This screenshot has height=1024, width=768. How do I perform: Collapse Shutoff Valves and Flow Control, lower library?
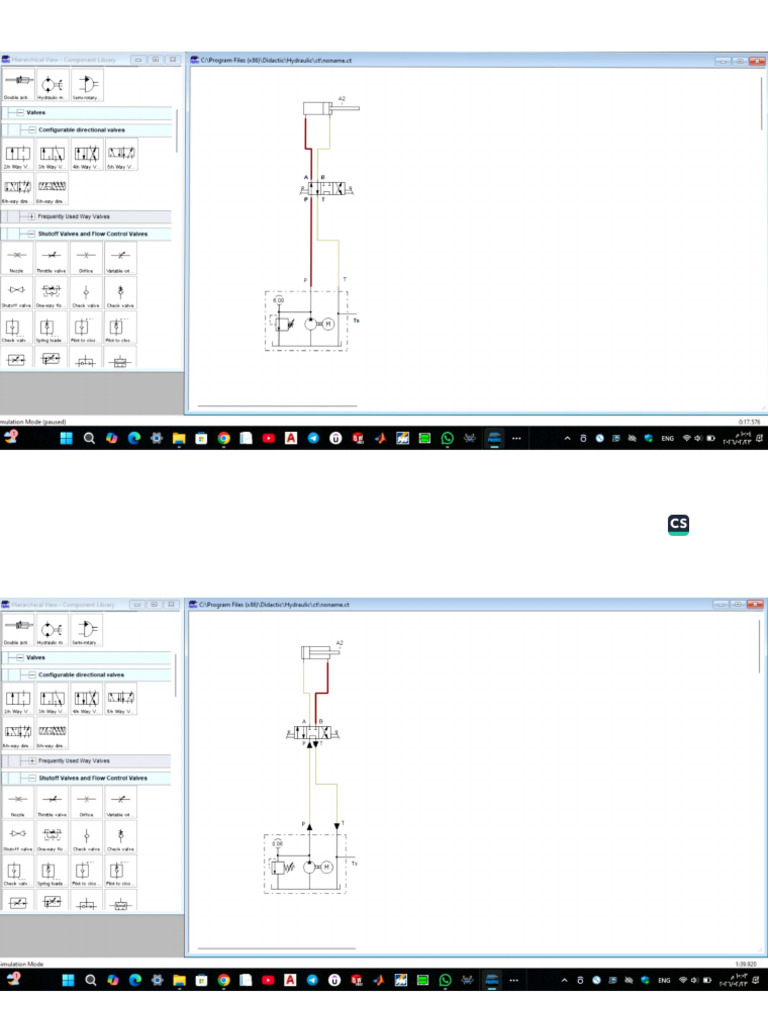coord(32,778)
